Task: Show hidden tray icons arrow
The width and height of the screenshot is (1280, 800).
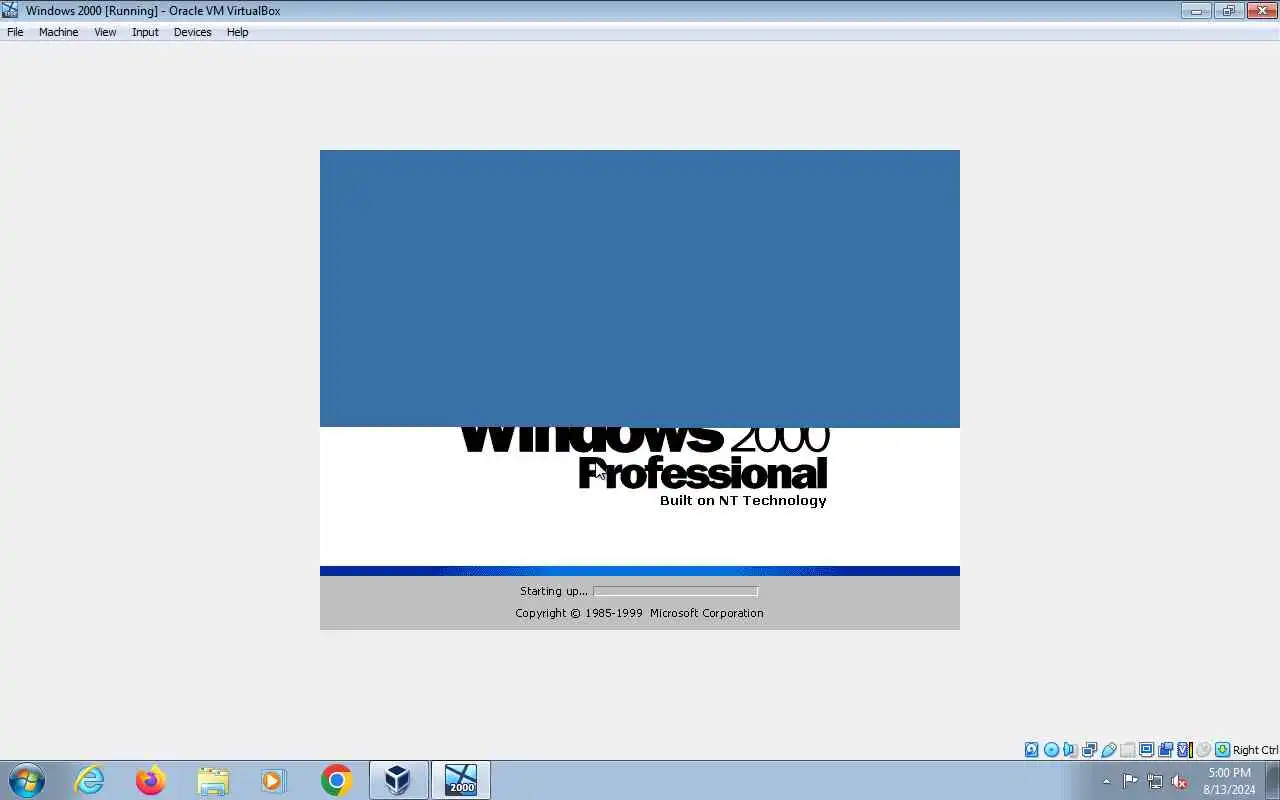Action: pos(1106,781)
